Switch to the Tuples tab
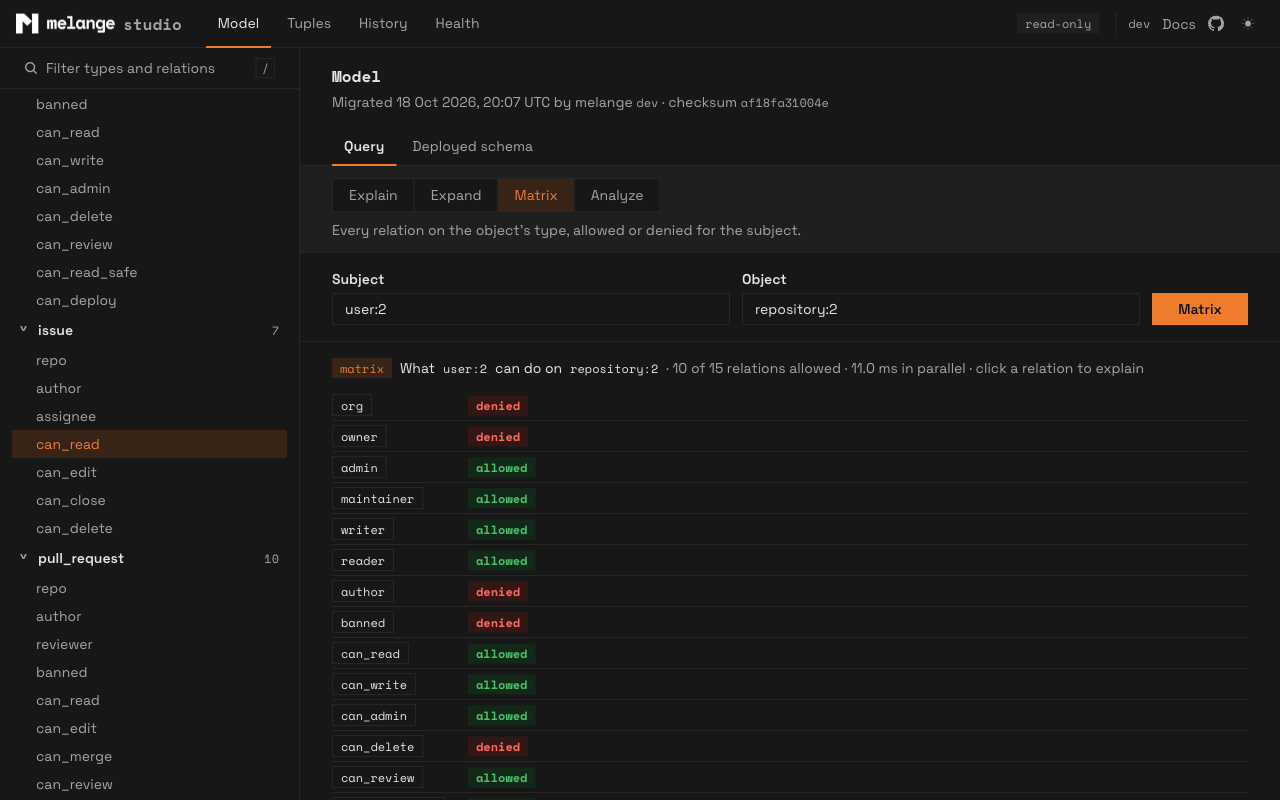The image size is (1280, 800). pos(309,23)
